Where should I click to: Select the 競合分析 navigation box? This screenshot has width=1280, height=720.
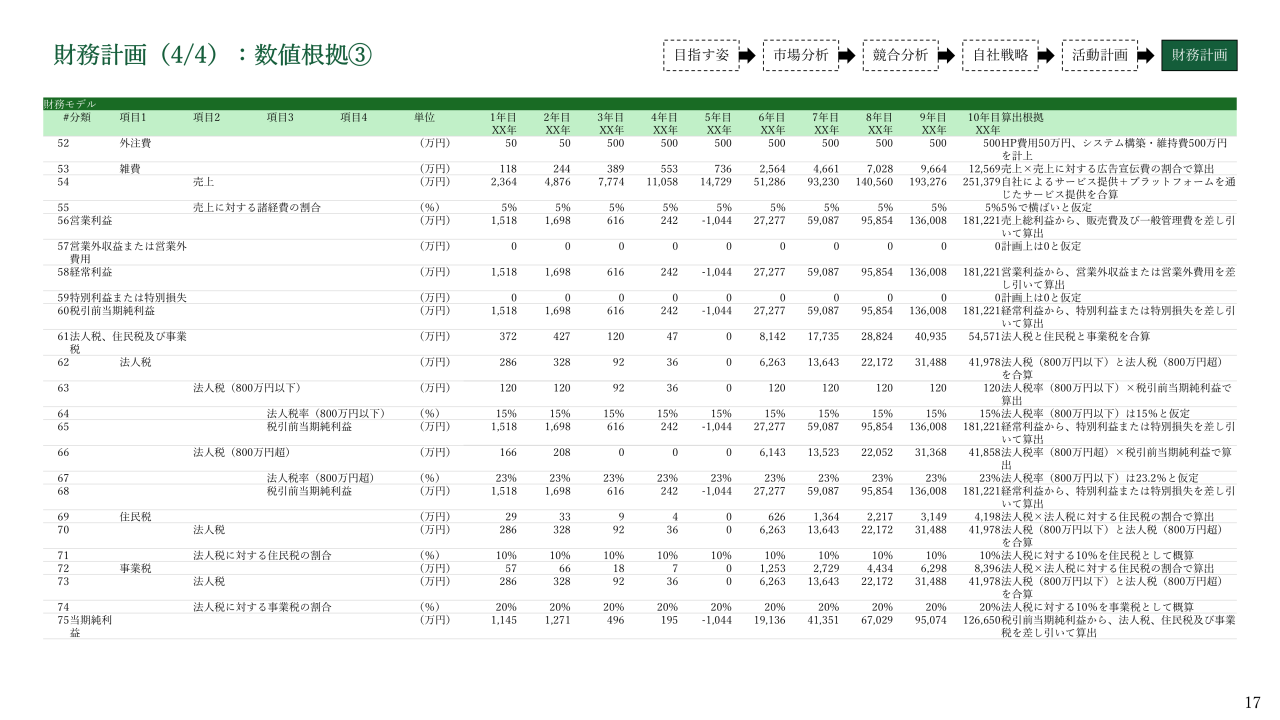click(x=900, y=55)
